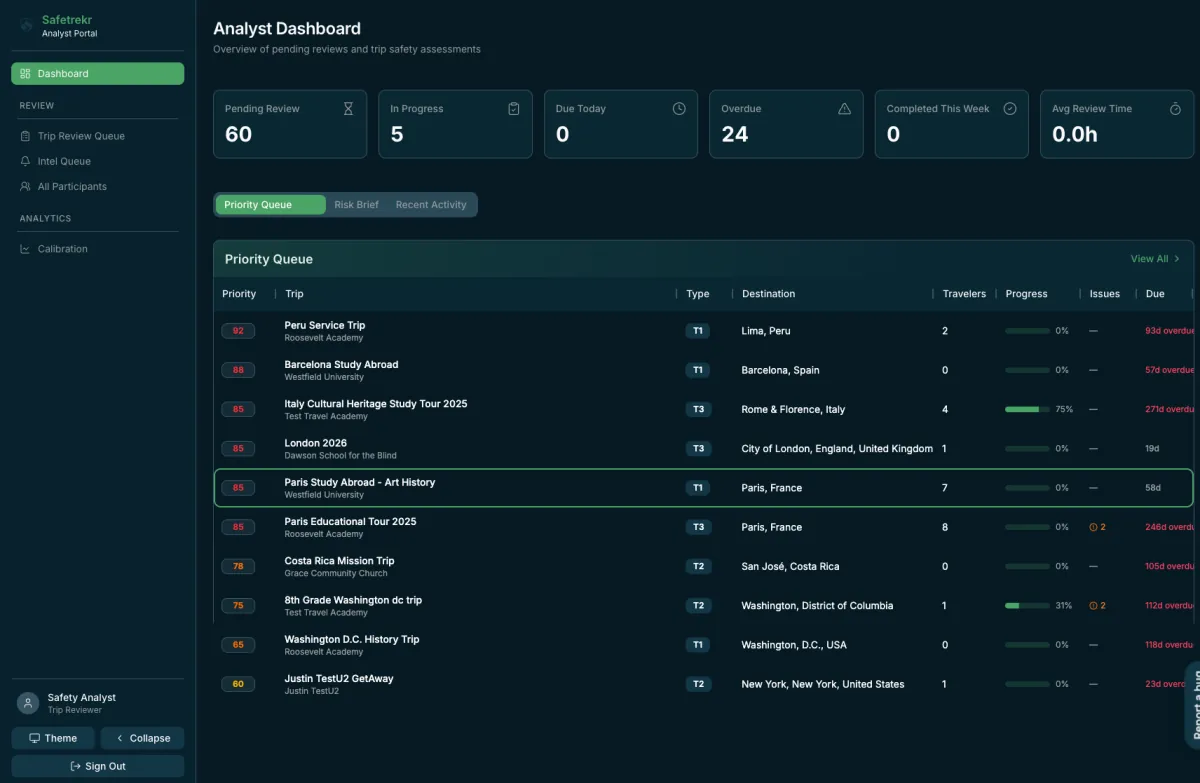Click the priority 60 badge for Justin TestU2 GetAway
Image resolution: width=1200 pixels, height=783 pixels.
(x=238, y=684)
